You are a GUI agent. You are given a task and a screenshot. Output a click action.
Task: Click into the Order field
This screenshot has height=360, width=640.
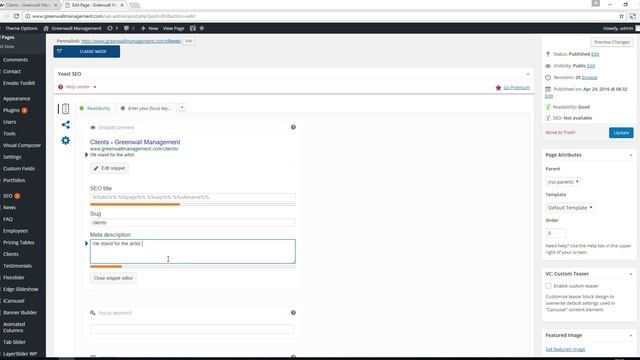(556, 233)
